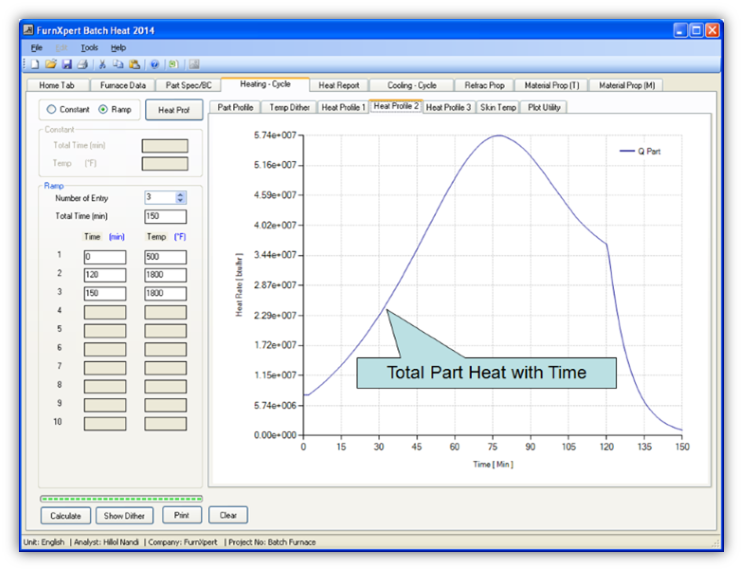Click the FurnXpert application icon in title bar

28,30
